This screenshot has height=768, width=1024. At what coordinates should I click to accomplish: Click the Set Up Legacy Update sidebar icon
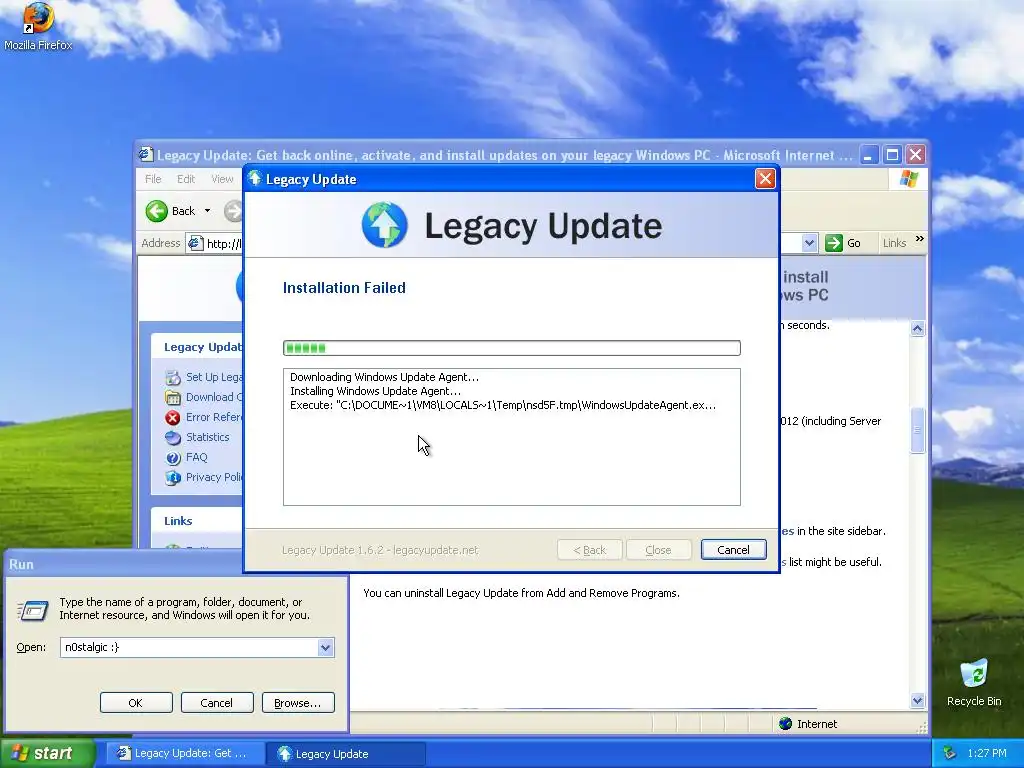click(x=172, y=377)
